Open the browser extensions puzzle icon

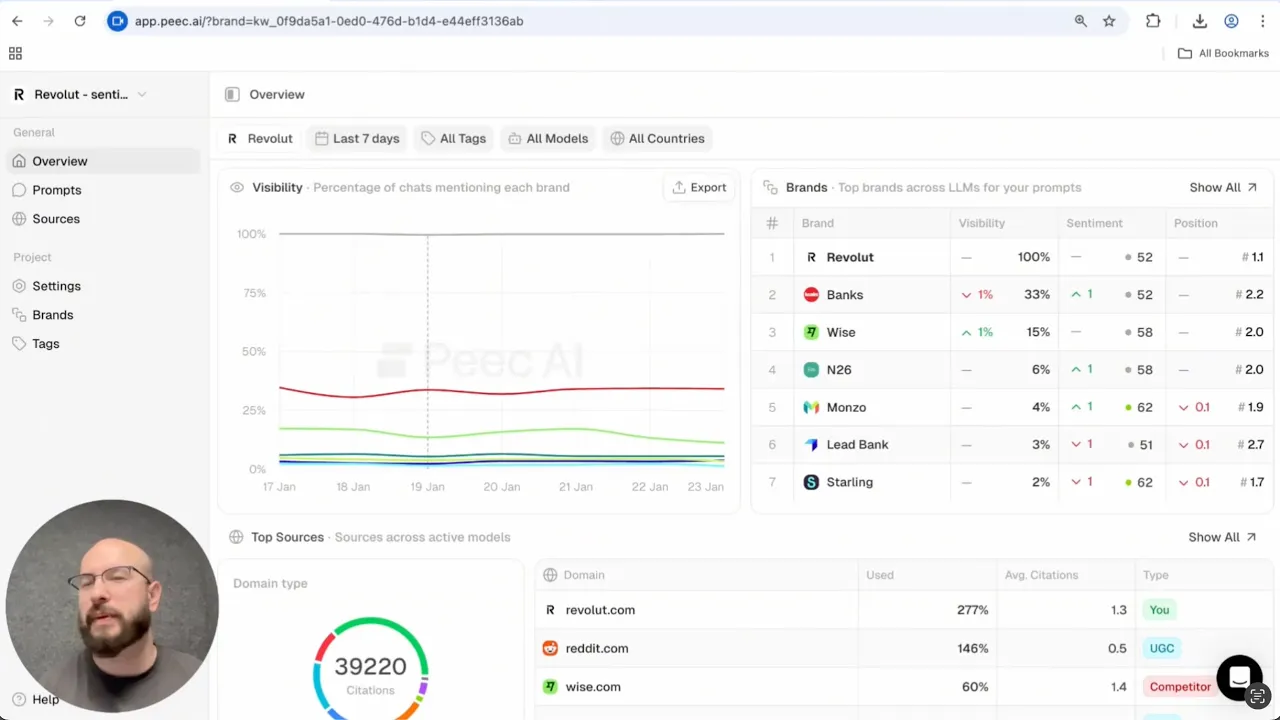coord(1153,21)
